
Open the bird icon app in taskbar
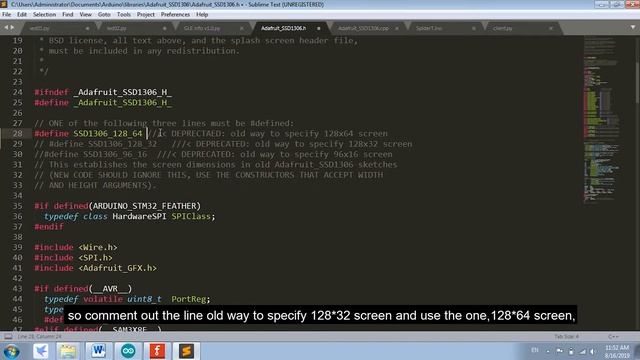click(41, 351)
